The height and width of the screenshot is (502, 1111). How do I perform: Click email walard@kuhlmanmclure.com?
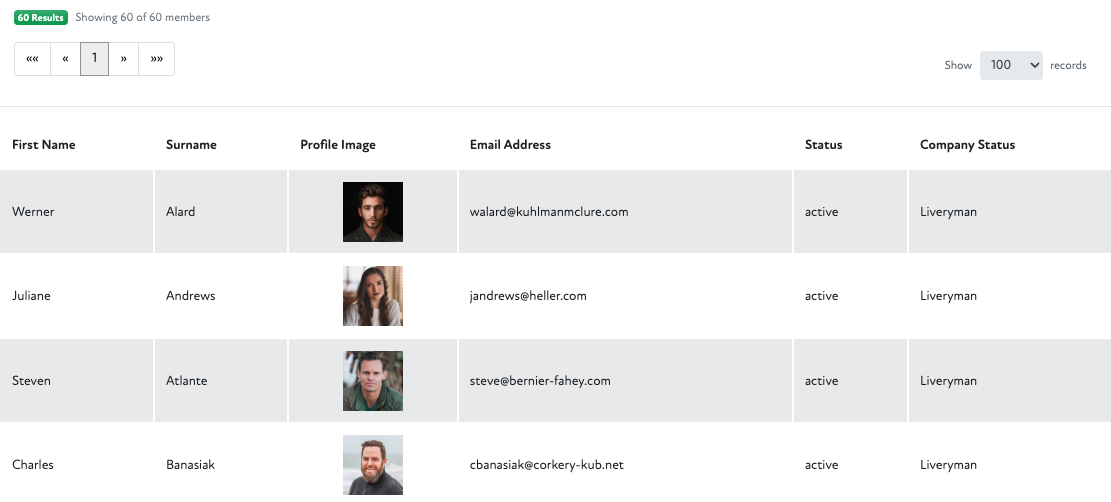[549, 212]
